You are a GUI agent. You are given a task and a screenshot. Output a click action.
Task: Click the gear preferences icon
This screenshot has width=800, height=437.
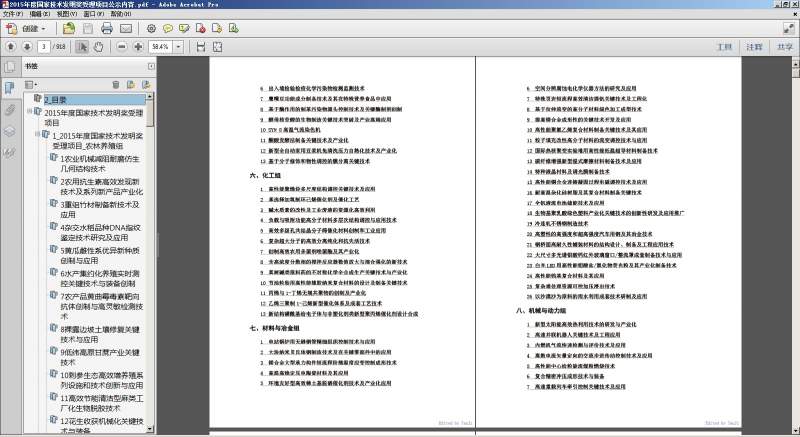pyautogui.click(x=152, y=29)
